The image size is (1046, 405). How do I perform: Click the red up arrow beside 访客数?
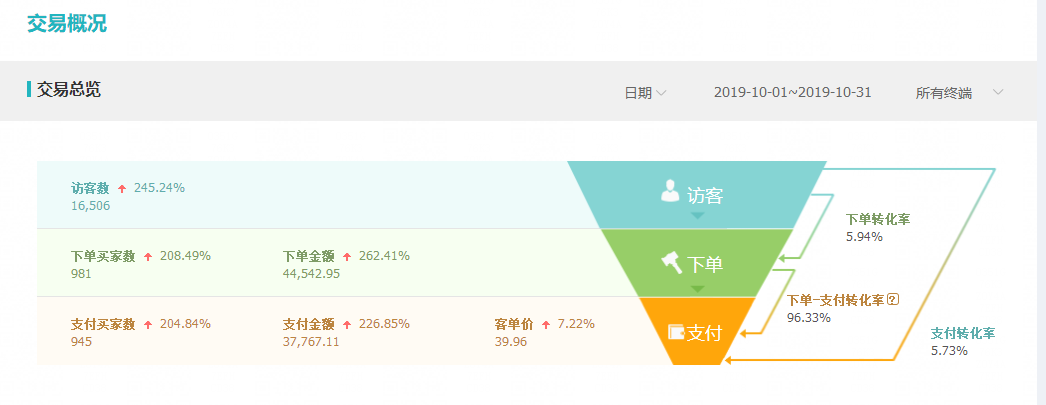tap(122, 188)
